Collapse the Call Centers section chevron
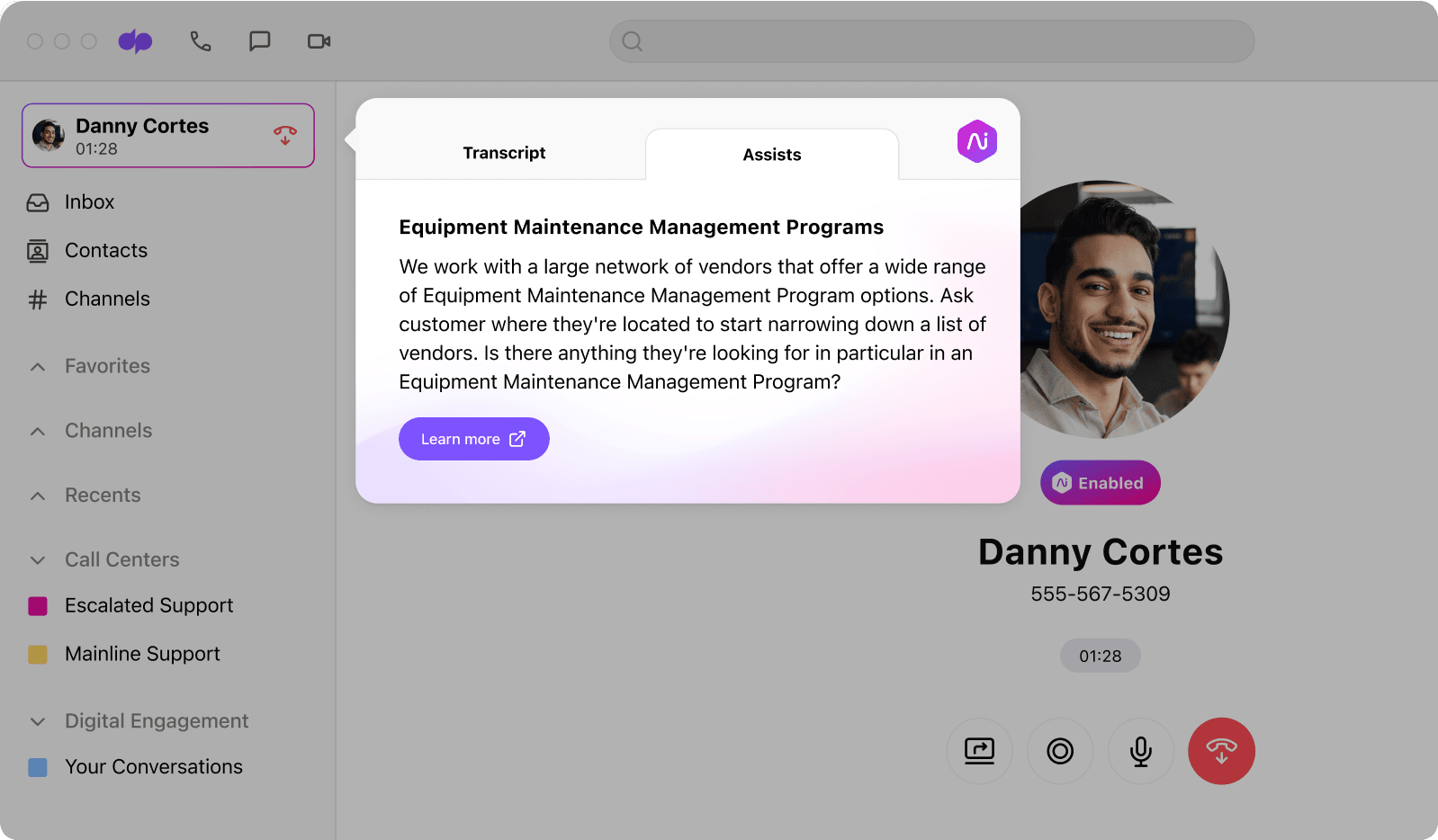 tap(38, 560)
